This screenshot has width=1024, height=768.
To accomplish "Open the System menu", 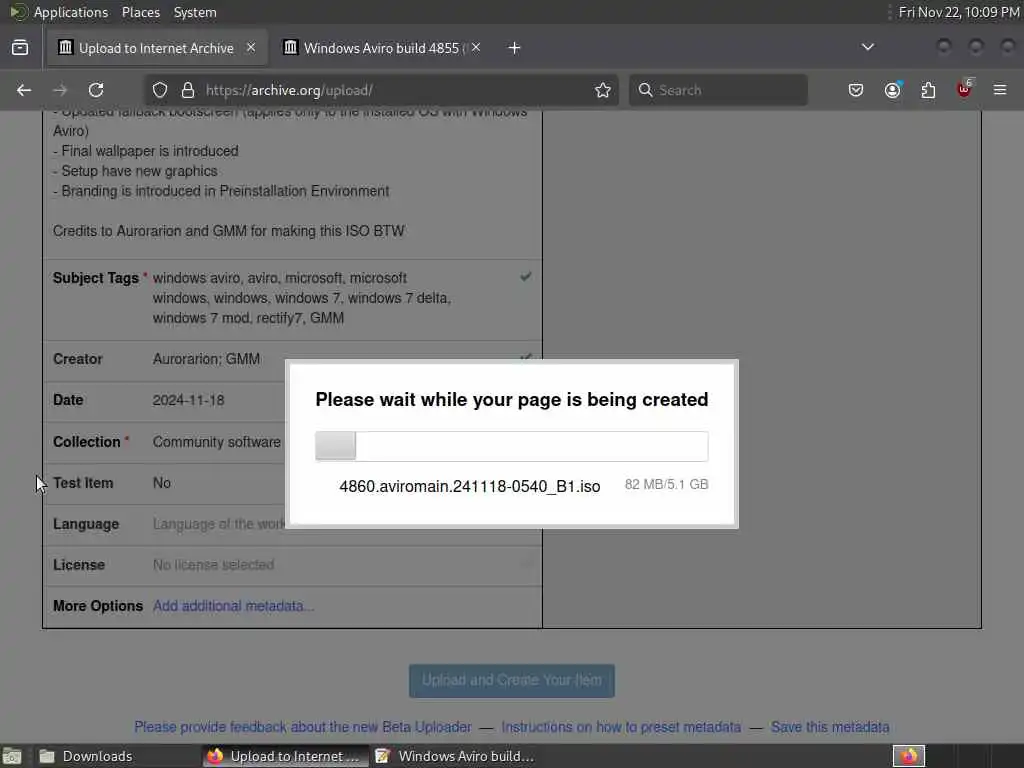I will point(195,12).
